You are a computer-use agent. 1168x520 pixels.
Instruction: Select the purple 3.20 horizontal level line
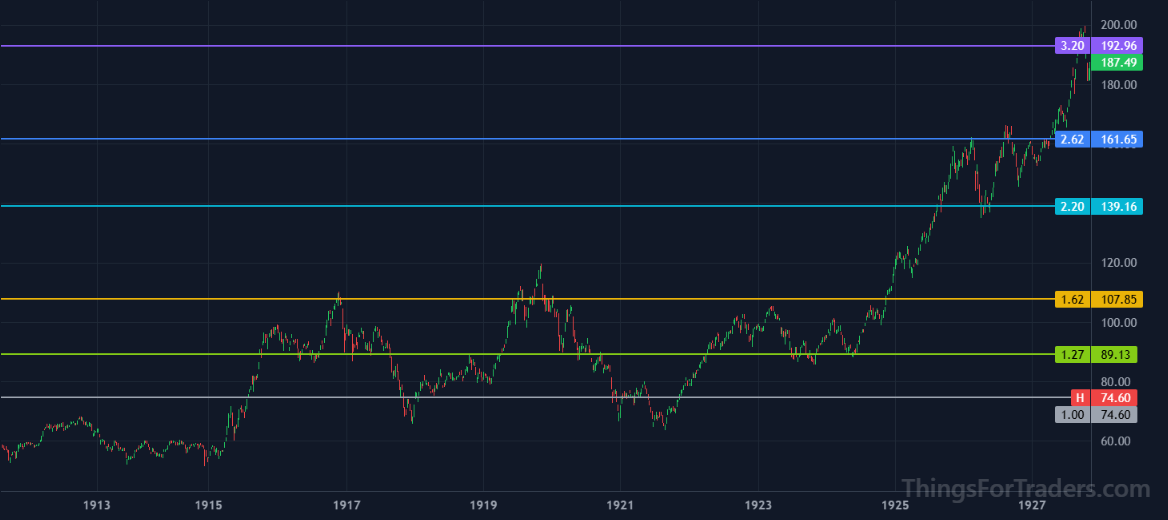527,46
